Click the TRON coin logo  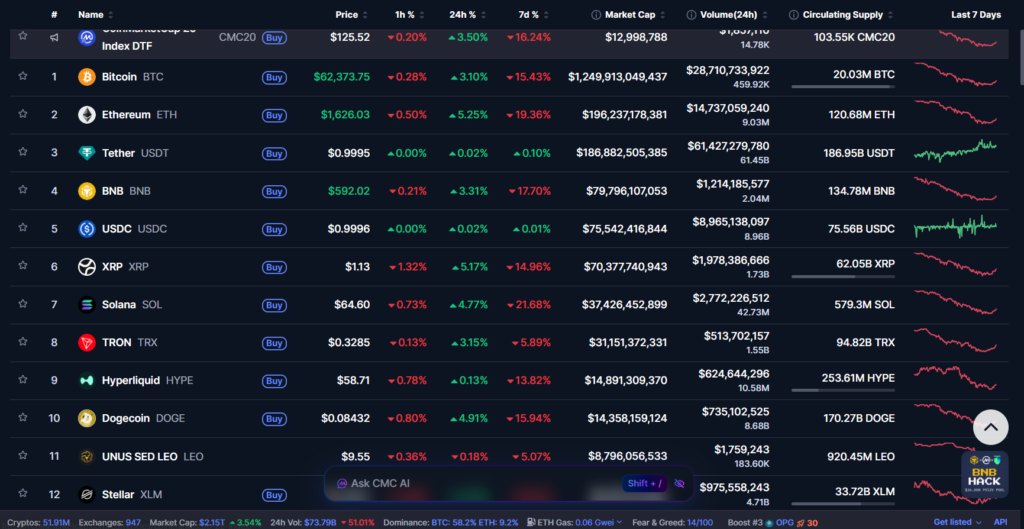87,342
